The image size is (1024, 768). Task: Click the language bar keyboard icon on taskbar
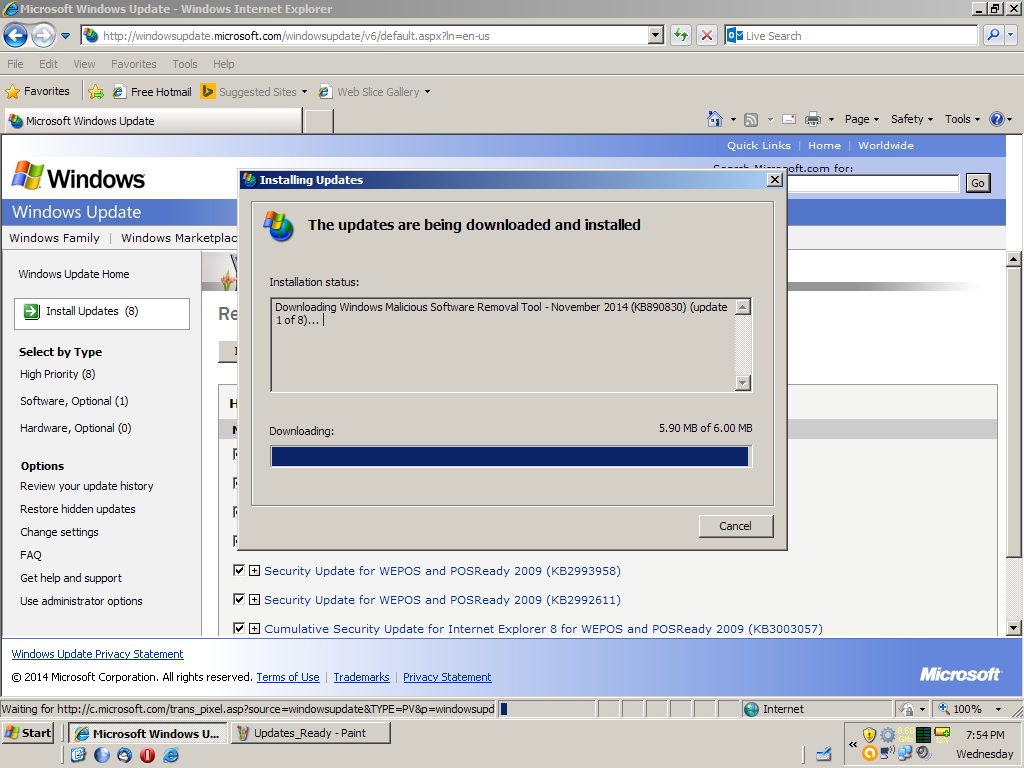pyautogui.click(x=824, y=754)
